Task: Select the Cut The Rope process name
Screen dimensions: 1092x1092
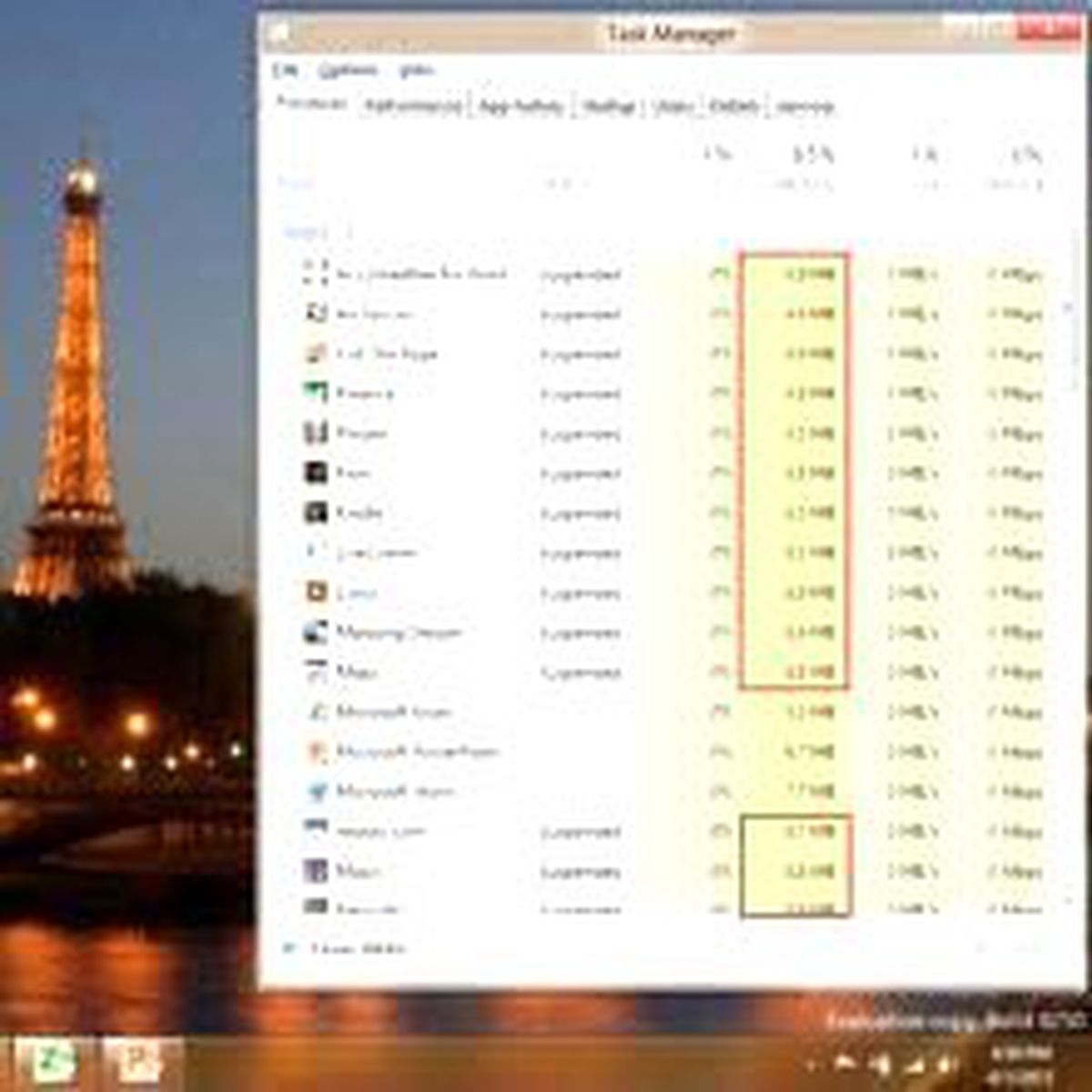Action: 387,354
